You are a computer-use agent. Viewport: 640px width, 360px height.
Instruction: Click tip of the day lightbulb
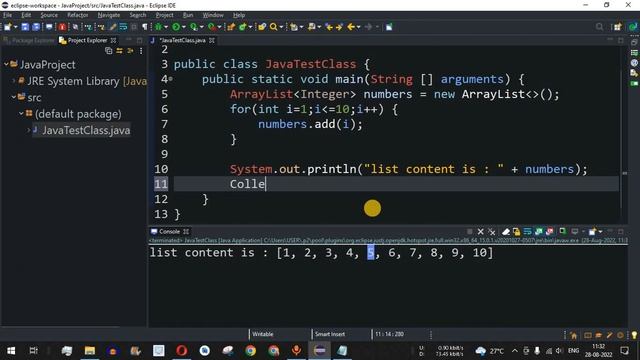pos(634,335)
